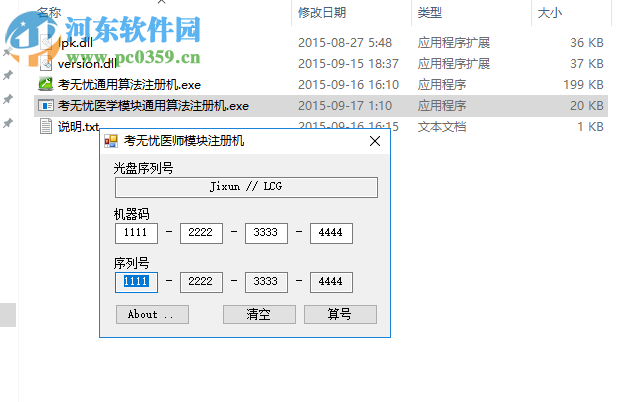Viewport: 636px width, 402px height.
Task: Click the date 2015-08-27 5:48
Action: pos(345,43)
